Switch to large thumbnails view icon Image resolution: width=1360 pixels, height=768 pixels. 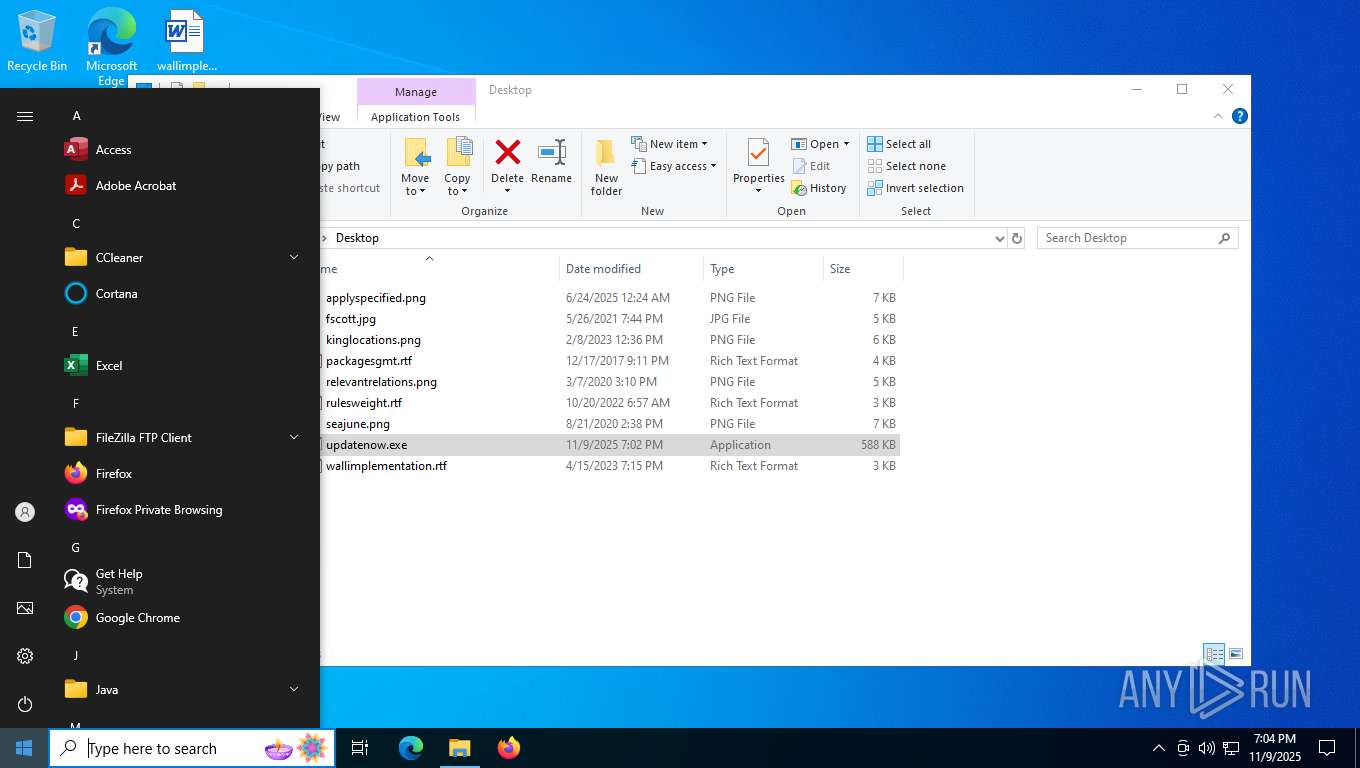tap(1236, 654)
